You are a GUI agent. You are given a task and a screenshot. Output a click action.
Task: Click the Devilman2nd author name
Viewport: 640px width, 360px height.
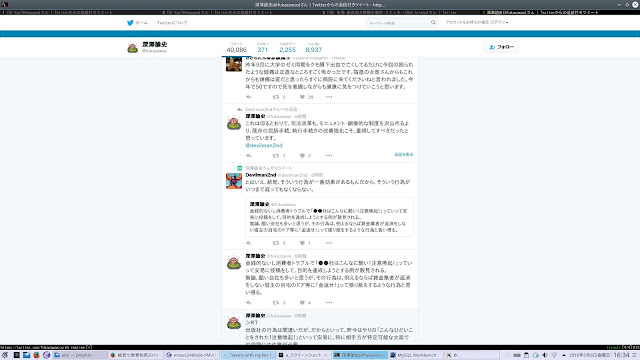[260, 175]
